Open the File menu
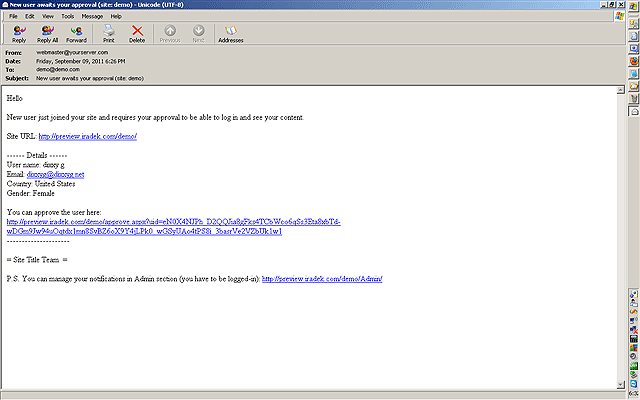This screenshot has width=640, height=400. tap(13, 16)
